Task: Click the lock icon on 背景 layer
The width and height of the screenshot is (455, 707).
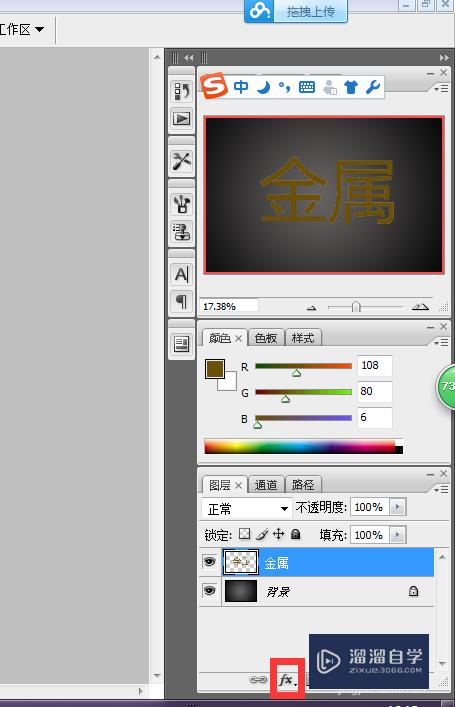Action: (x=413, y=591)
